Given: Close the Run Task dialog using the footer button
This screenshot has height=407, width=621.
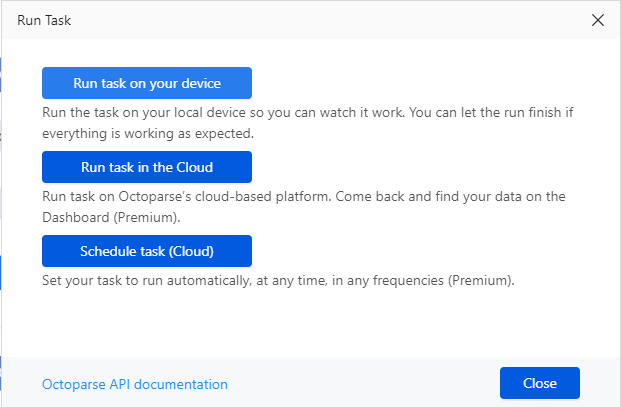Looking at the screenshot, I should (x=539, y=383).
